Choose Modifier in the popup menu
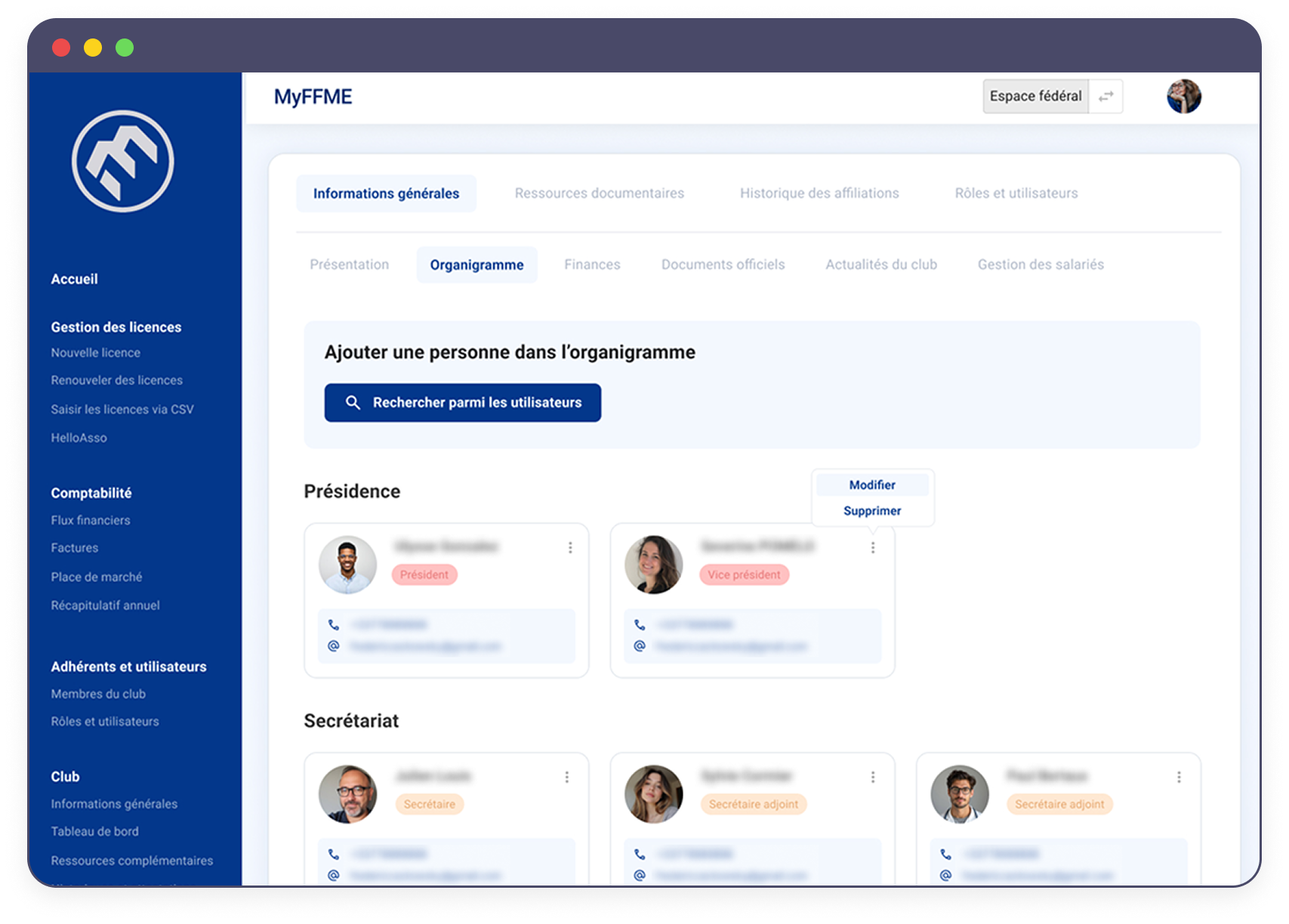 point(872,485)
